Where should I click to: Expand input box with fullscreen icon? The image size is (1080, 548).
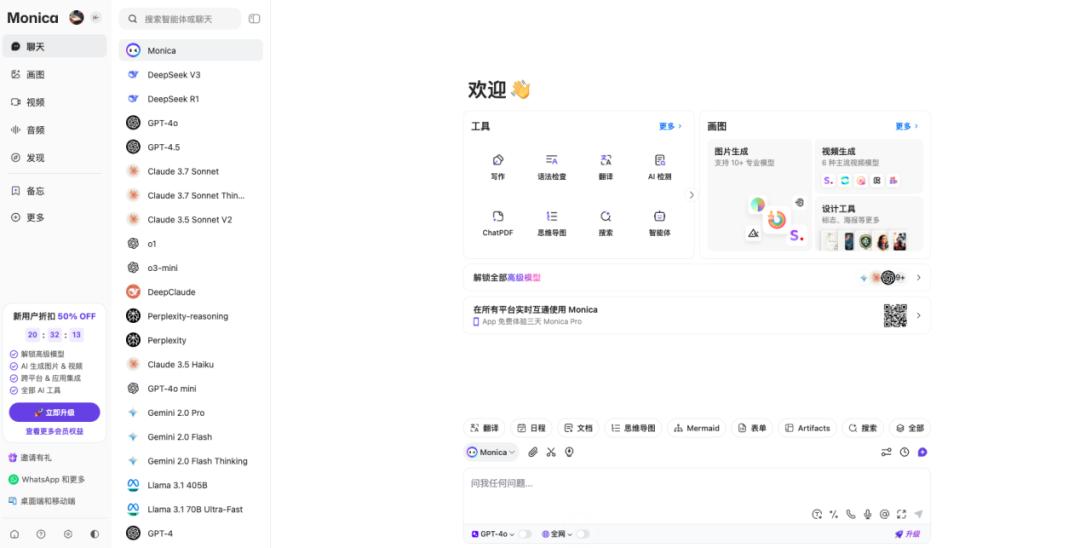tap(902, 514)
